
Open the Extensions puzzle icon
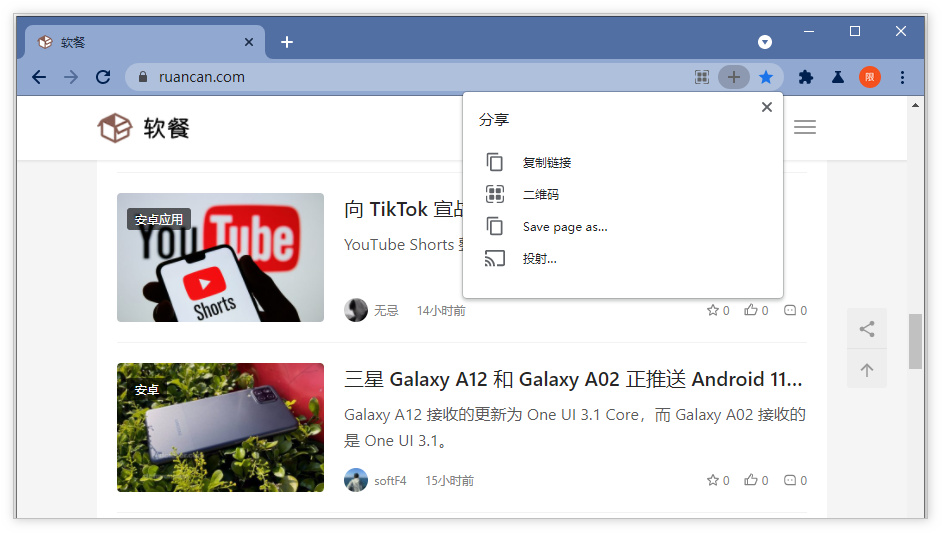click(x=806, y=77)
